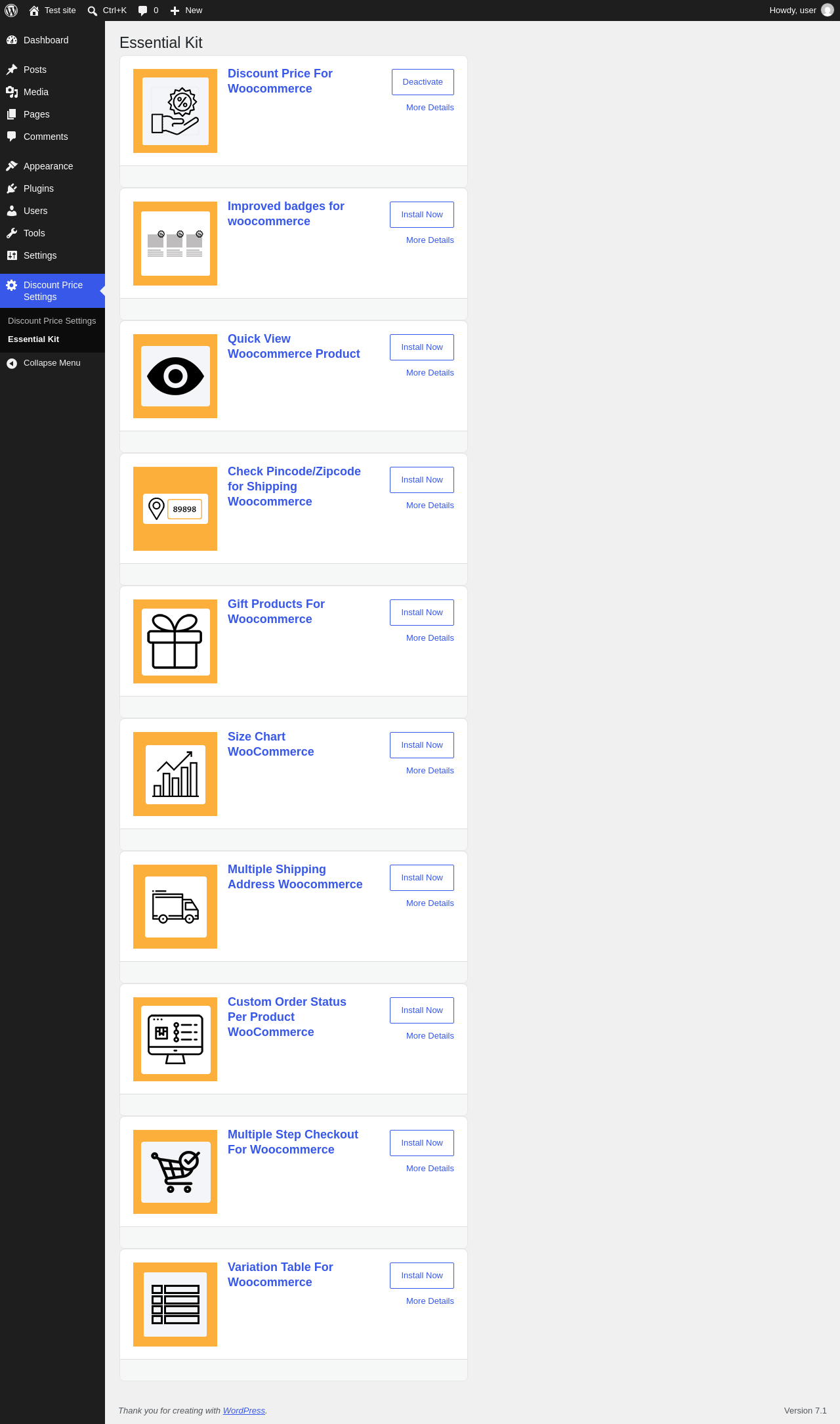Click the Plugins plug icon
This screenshot has height=1424, width=840.
[x=12, y=188]
